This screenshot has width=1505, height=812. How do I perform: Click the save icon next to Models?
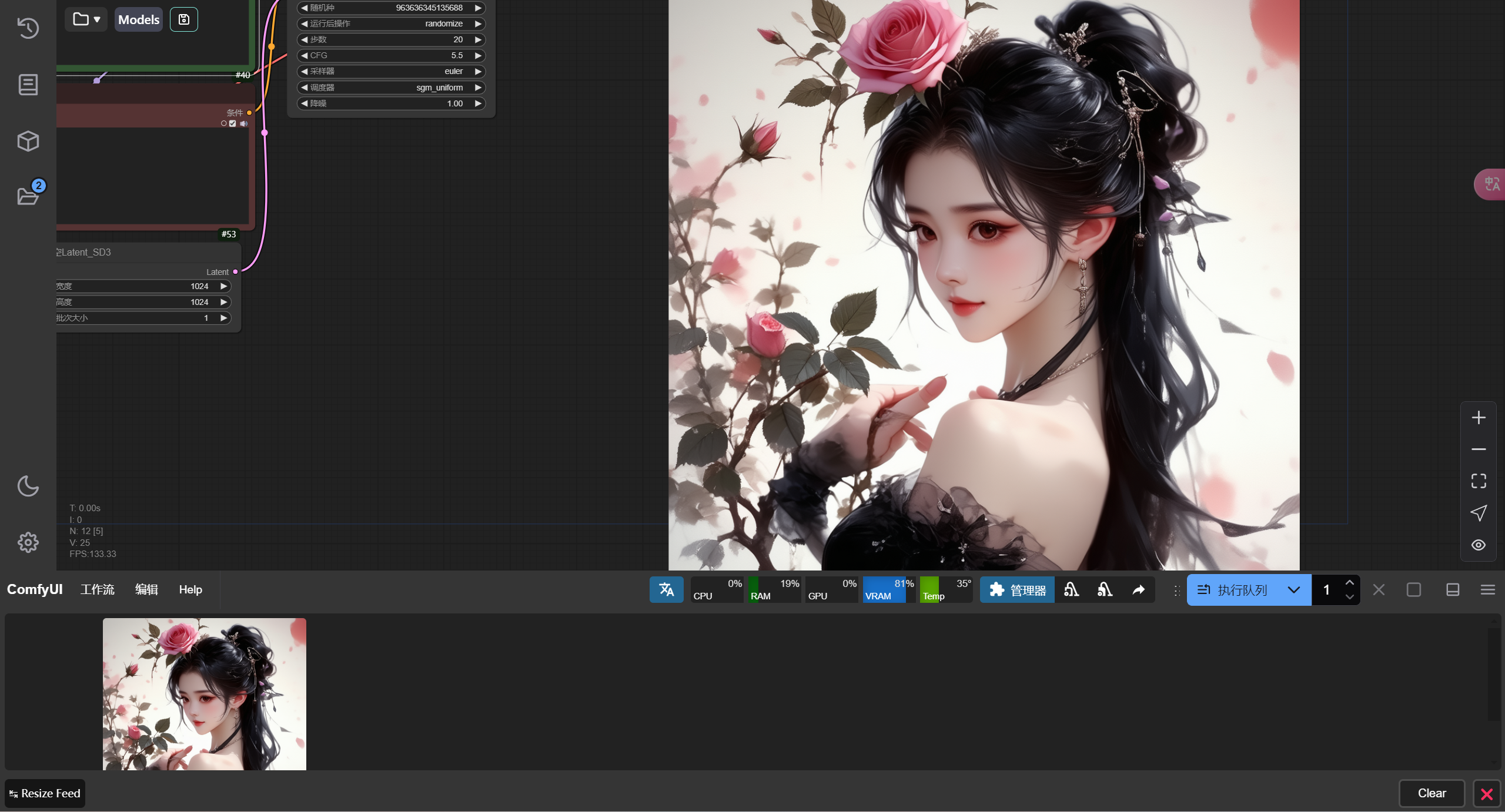tap(183, 19)
